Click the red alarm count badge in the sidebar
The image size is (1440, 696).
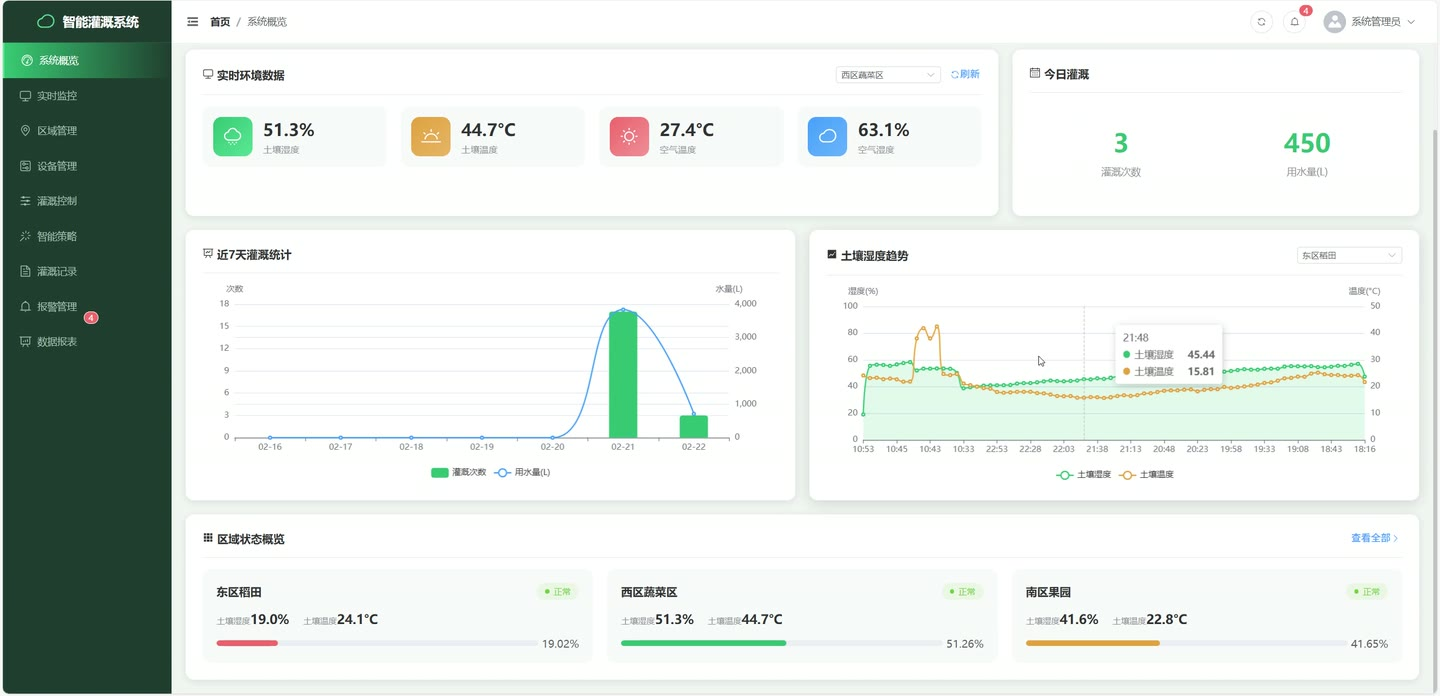click(x=91, y=317)
